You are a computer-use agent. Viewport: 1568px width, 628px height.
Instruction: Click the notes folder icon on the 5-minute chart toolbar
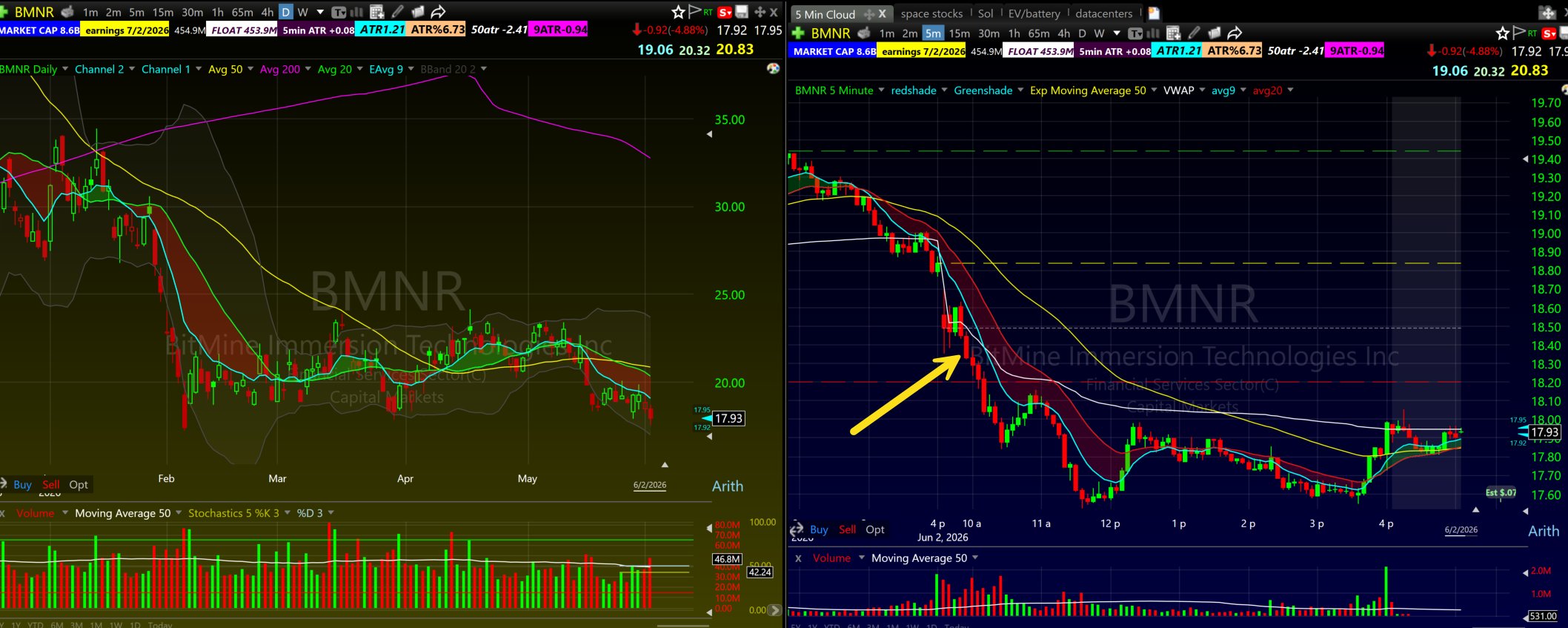[x=1214, y=33]
